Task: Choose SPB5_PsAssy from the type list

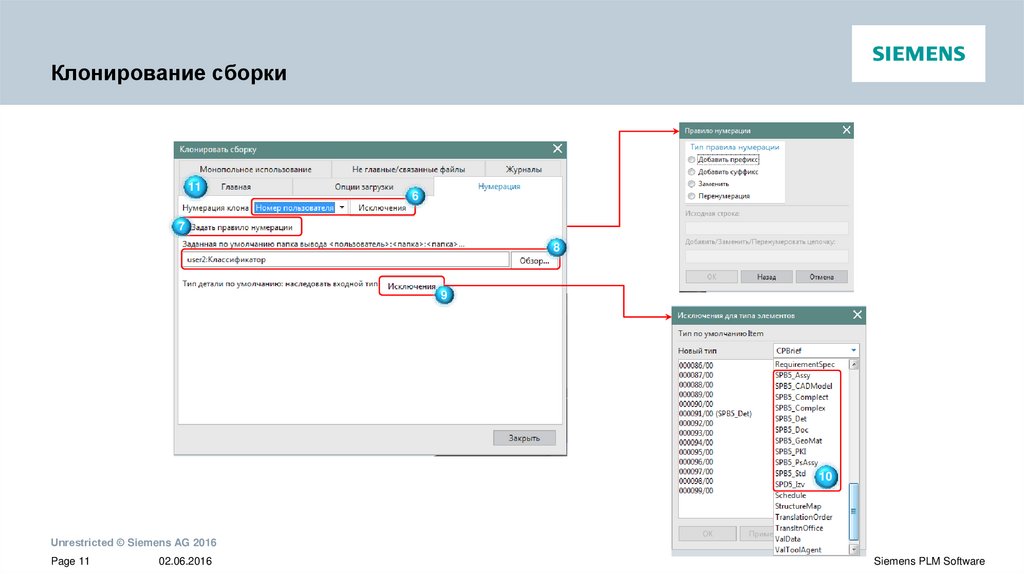Action: point(796,462)
